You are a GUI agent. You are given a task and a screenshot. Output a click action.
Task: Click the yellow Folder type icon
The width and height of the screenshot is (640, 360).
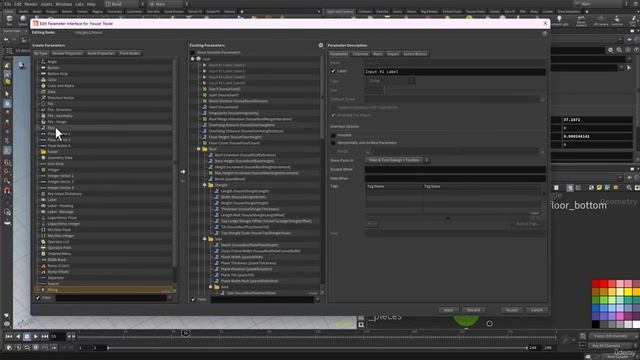click(x=43, y=151)
